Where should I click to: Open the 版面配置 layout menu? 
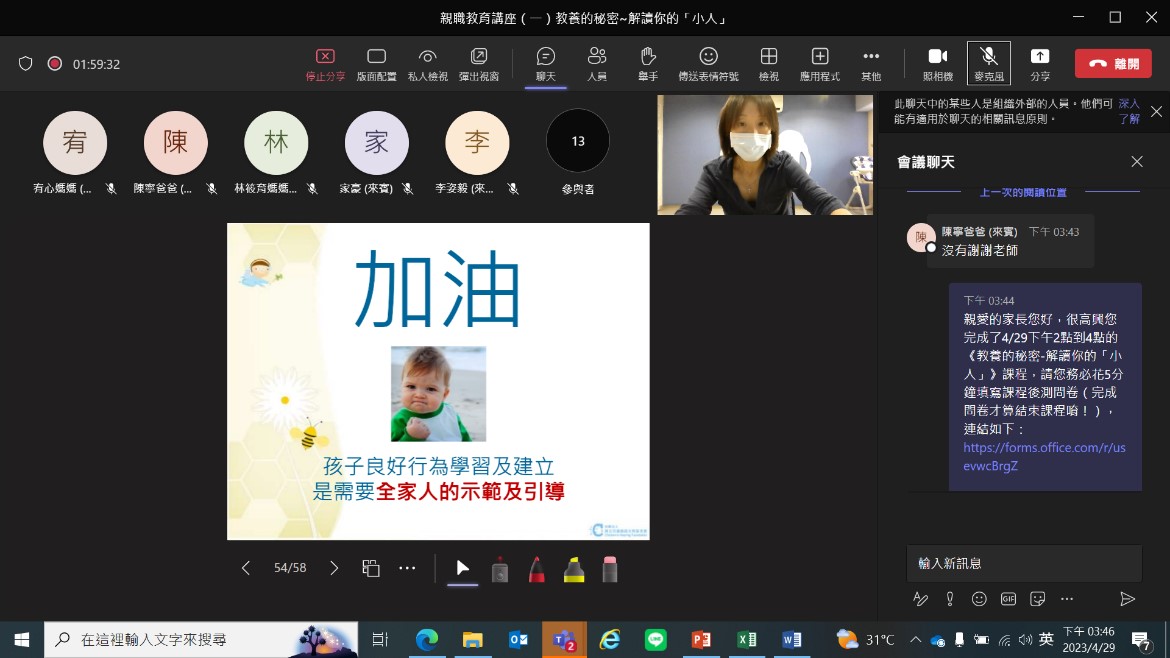pyautogui.click(x=376, y=57)
